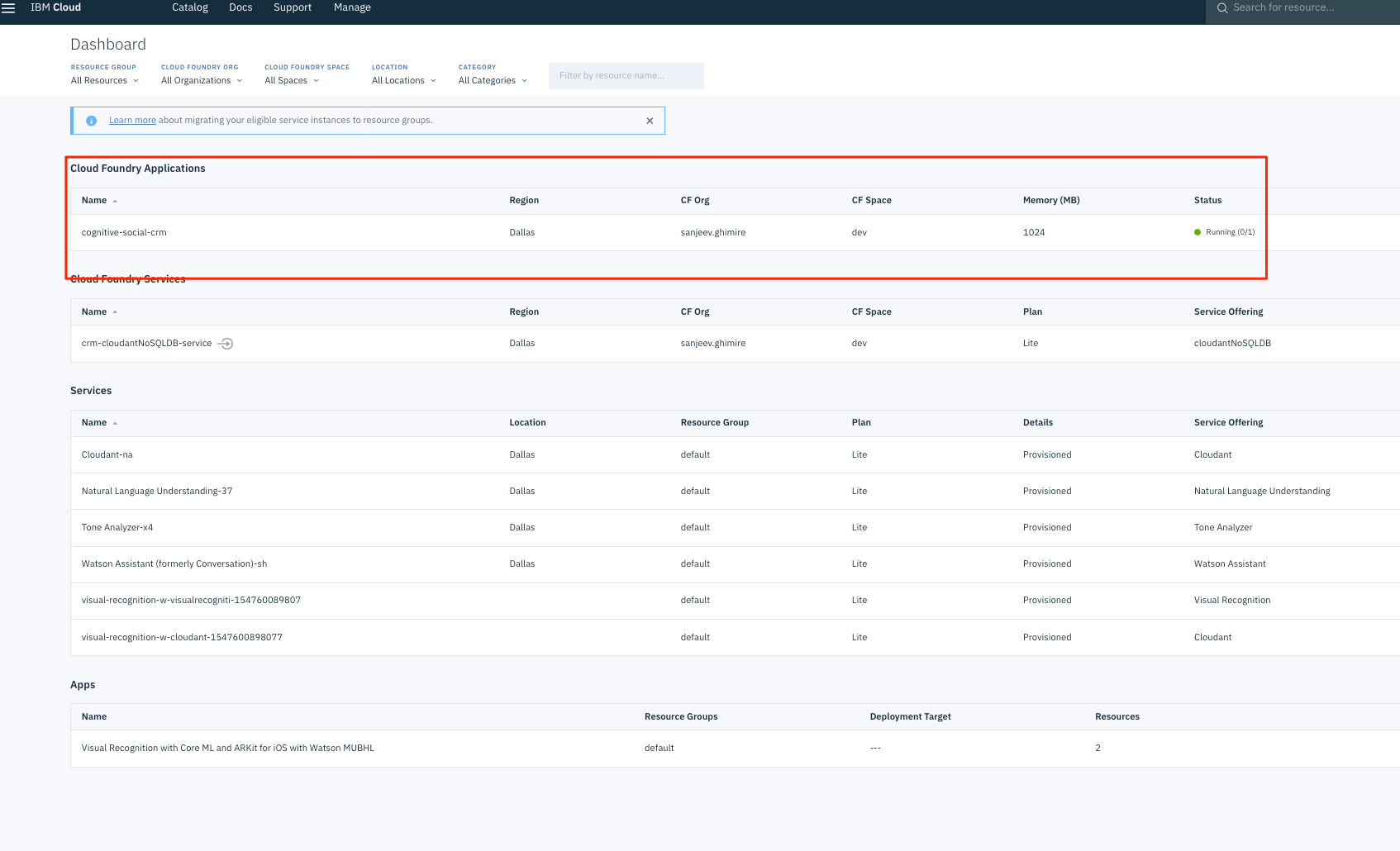Screen dimensions: 1400x851
Task: Open the Manage menu
Action: click(x=352, y=7)
